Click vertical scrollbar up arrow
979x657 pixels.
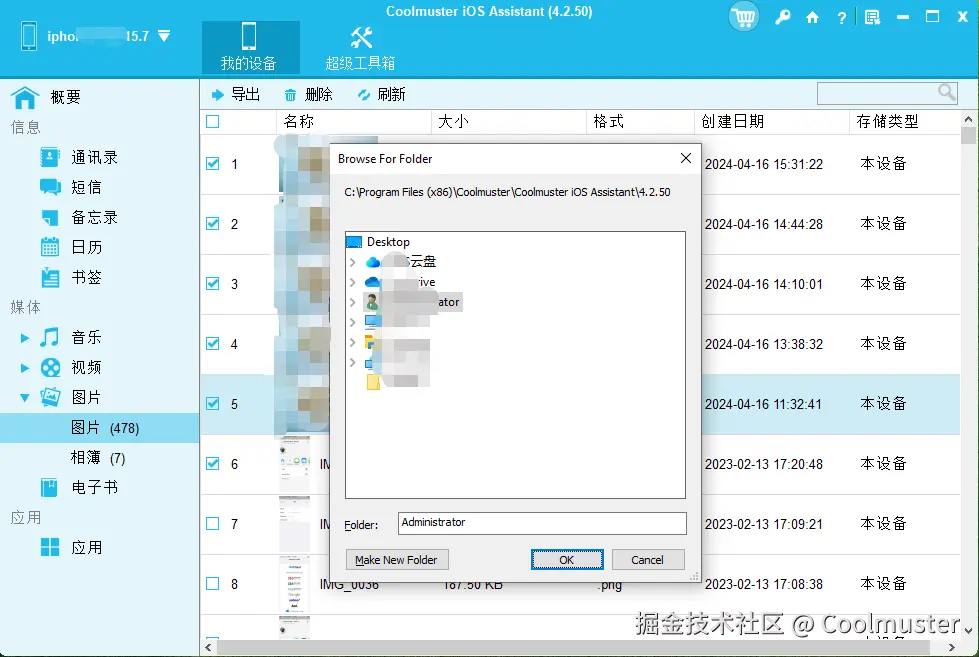click(x=968, y=119)
